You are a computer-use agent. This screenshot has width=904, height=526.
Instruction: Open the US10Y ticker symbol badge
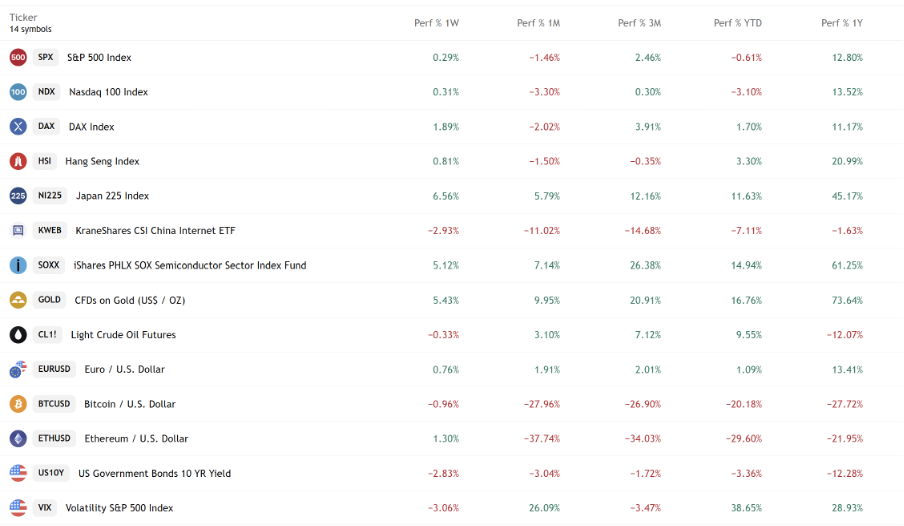(x=50, y=473)
